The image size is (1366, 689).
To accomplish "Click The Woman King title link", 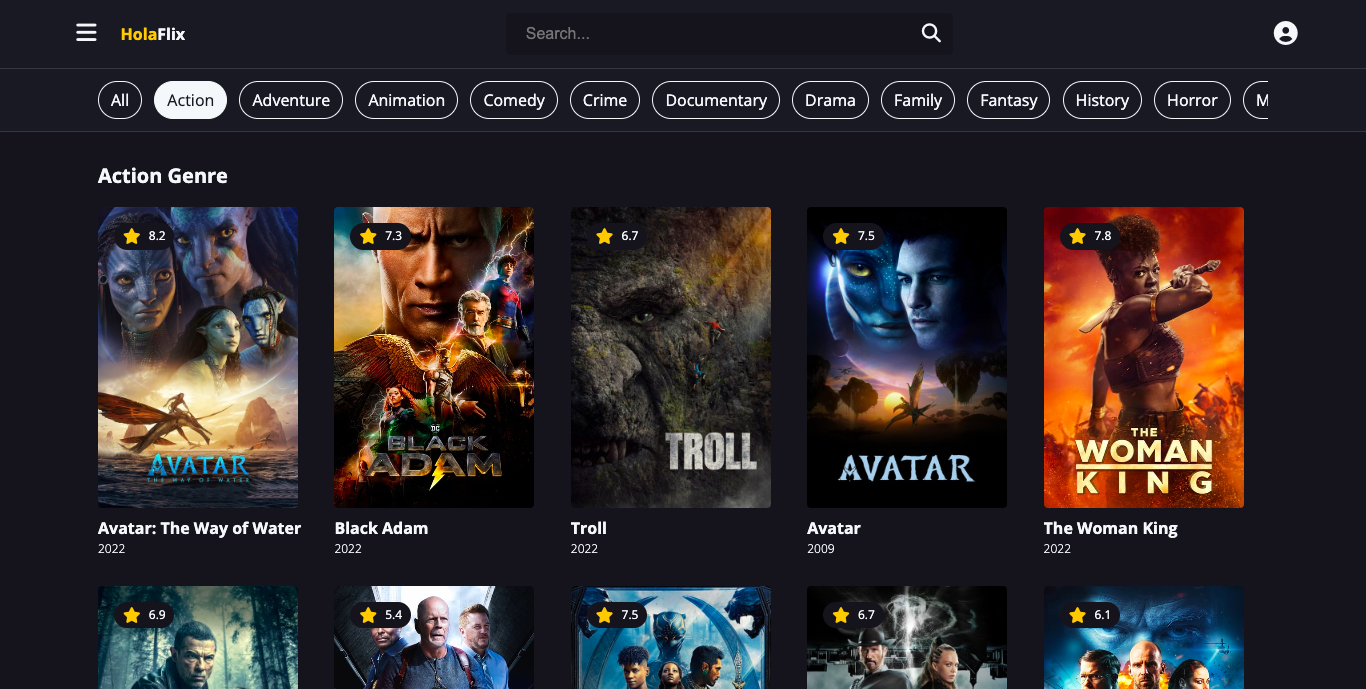I will point(1110,528).
